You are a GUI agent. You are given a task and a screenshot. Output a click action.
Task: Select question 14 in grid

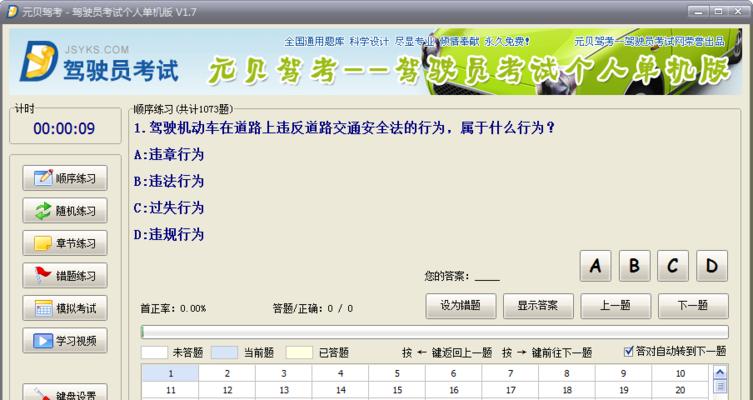point(340,390)
